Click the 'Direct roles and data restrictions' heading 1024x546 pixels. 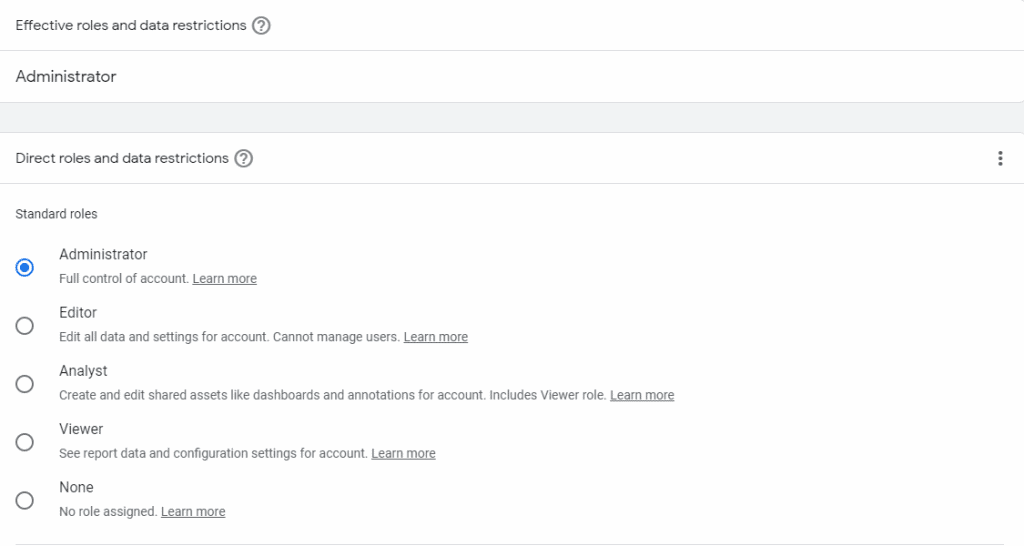point(122,158)
